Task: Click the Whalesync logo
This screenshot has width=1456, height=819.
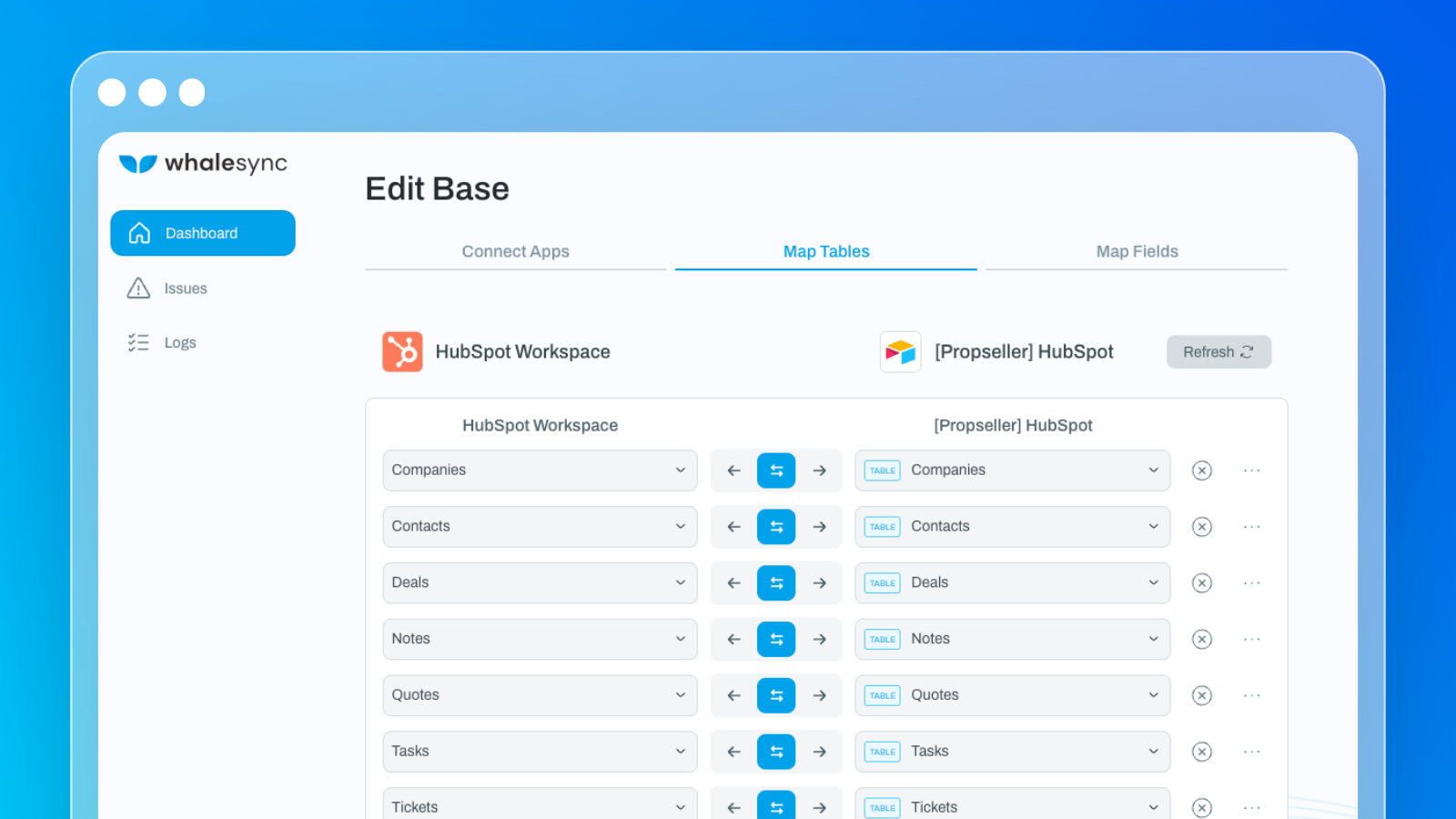Action: (x=203, y=164)
